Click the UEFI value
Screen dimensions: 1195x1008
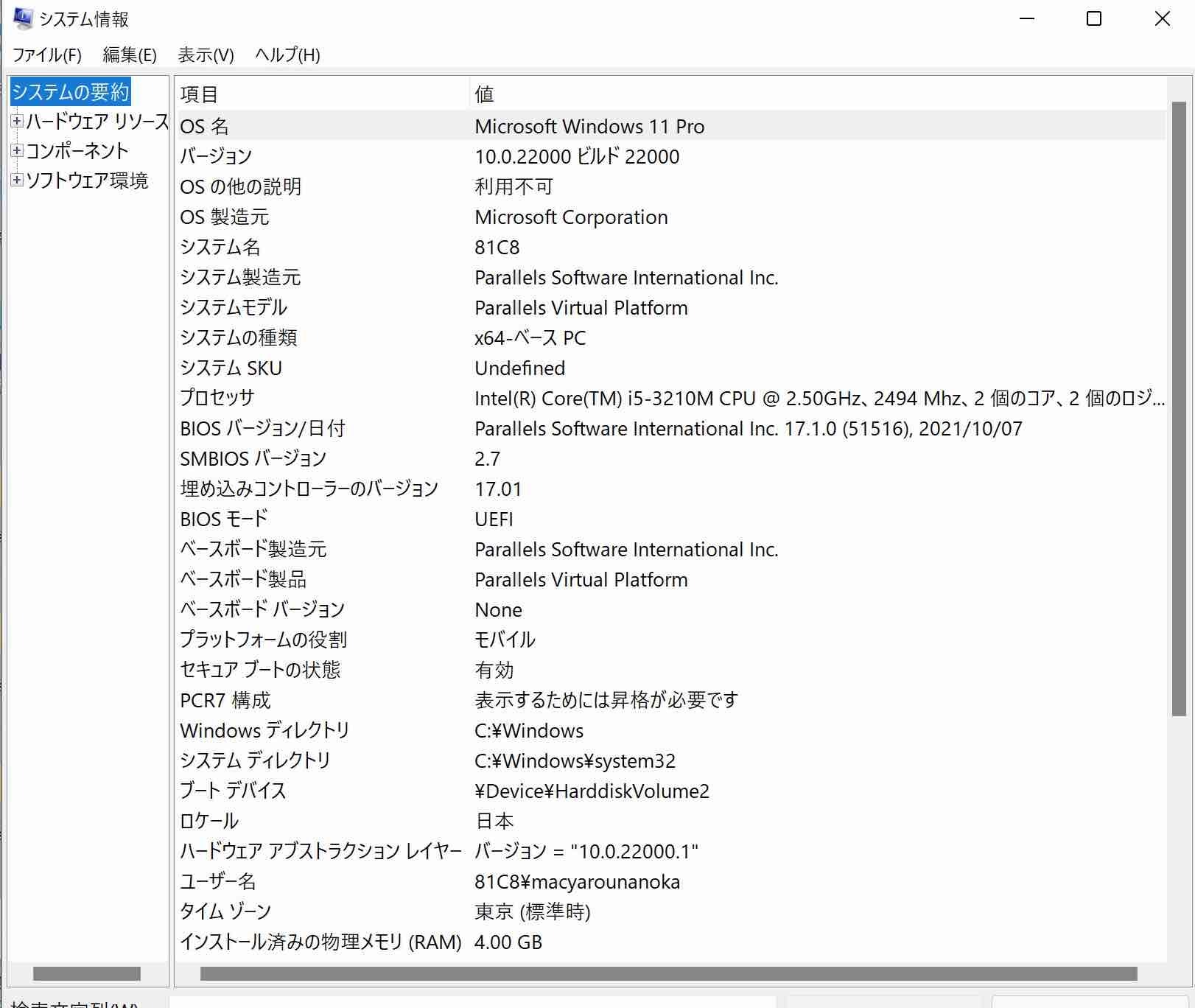pyautogui.click(x=494, y=519)
